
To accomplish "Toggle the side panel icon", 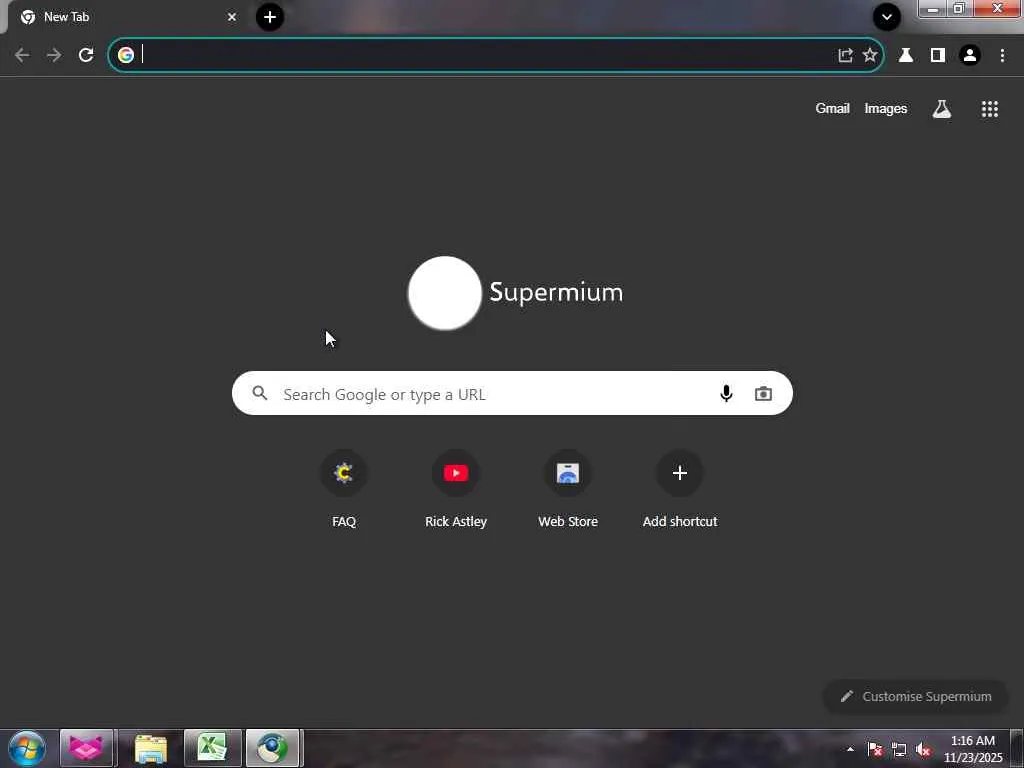I will pyautogui.click(x=938, y=55).
